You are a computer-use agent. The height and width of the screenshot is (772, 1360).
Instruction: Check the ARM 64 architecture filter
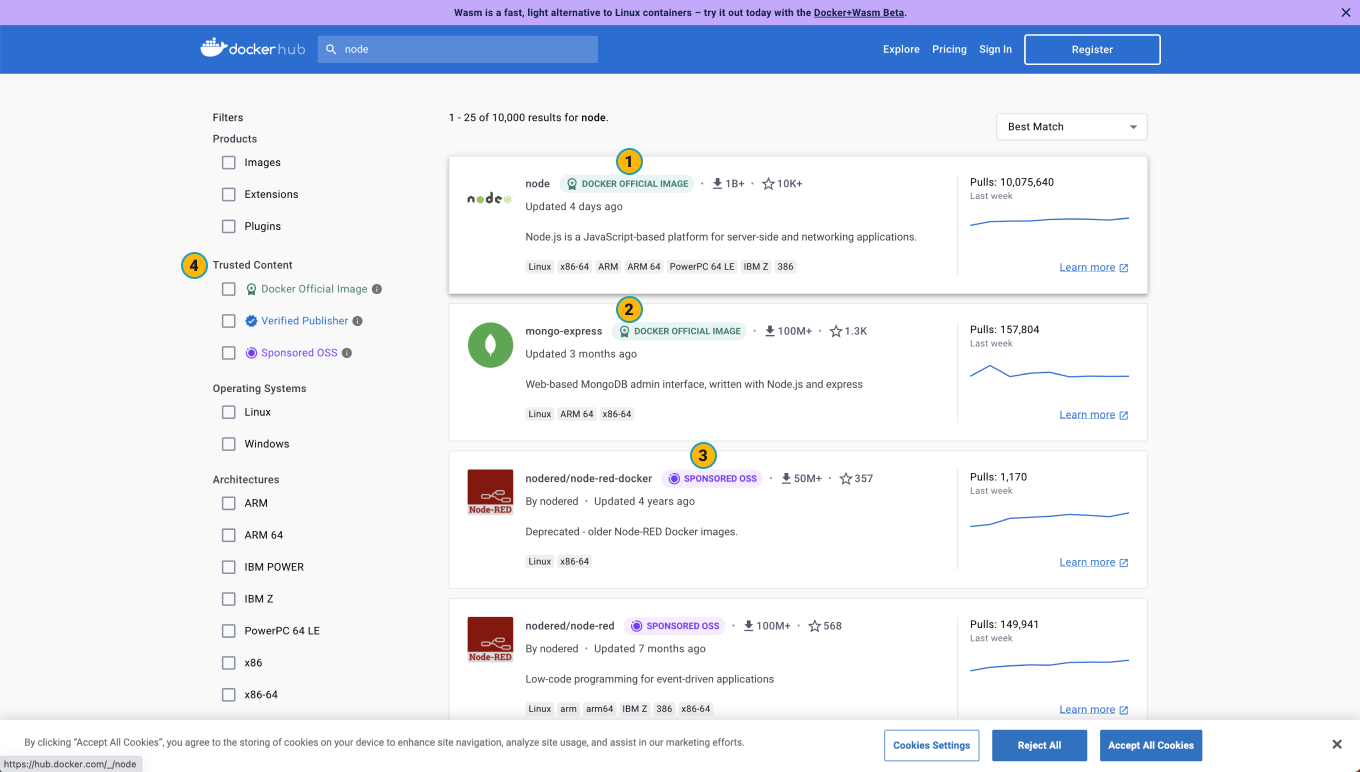coord(229,535)
